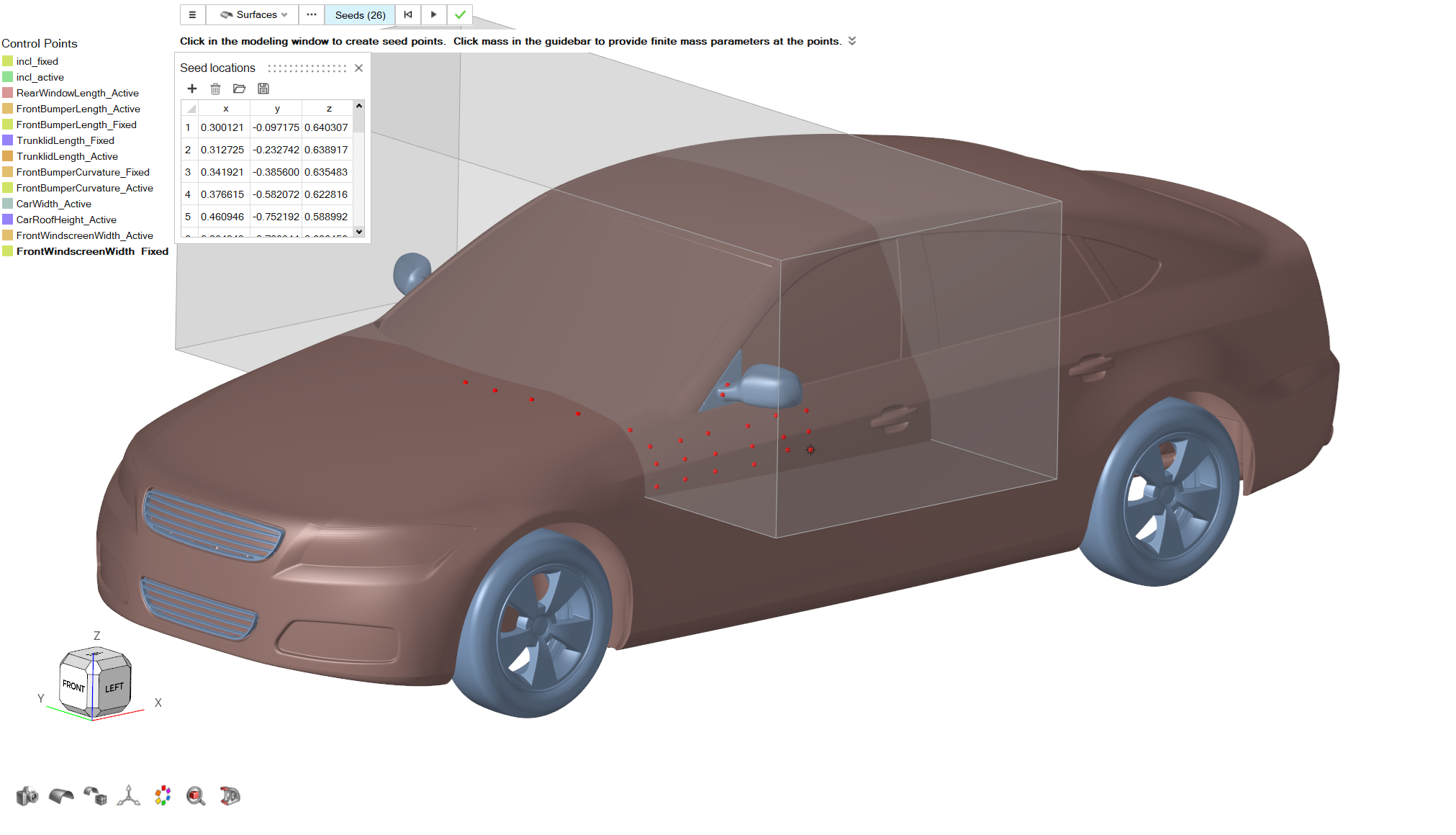Image resolution: width=1456 pixels, height=835 pixels.
Task: Save seed locations with disk icon
Action: pyautogui.click(x=263, y=89)
